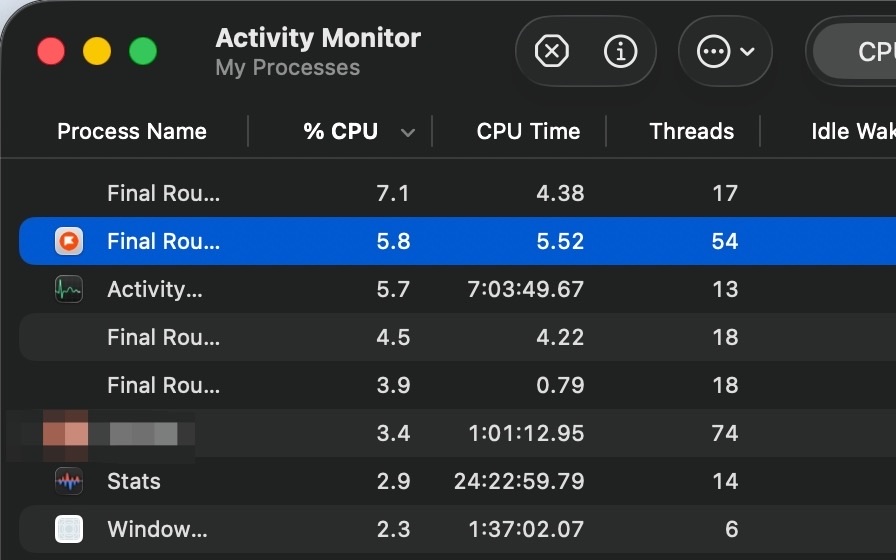Click the Stop process (X) toolbar icon
Image resolution: width=896 pixels, height=560 pixels.
[551, 51]
